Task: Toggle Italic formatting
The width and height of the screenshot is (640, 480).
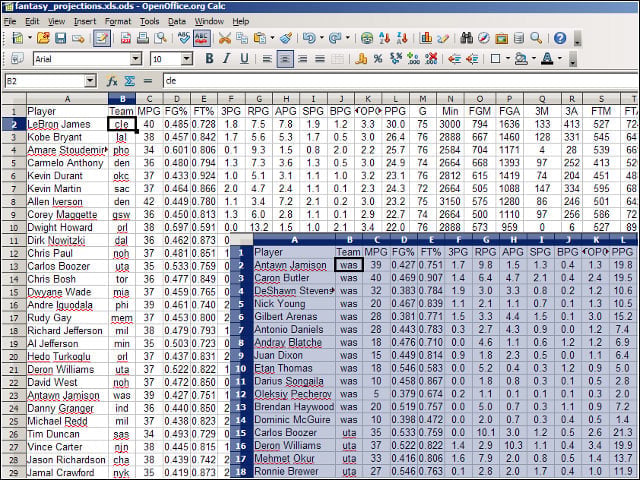Action: 227,59
